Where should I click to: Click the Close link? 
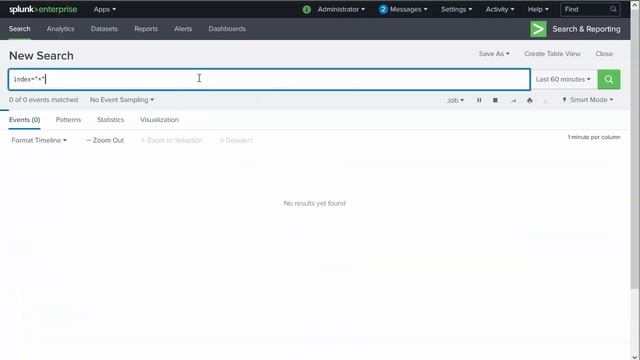coord(604,53)
